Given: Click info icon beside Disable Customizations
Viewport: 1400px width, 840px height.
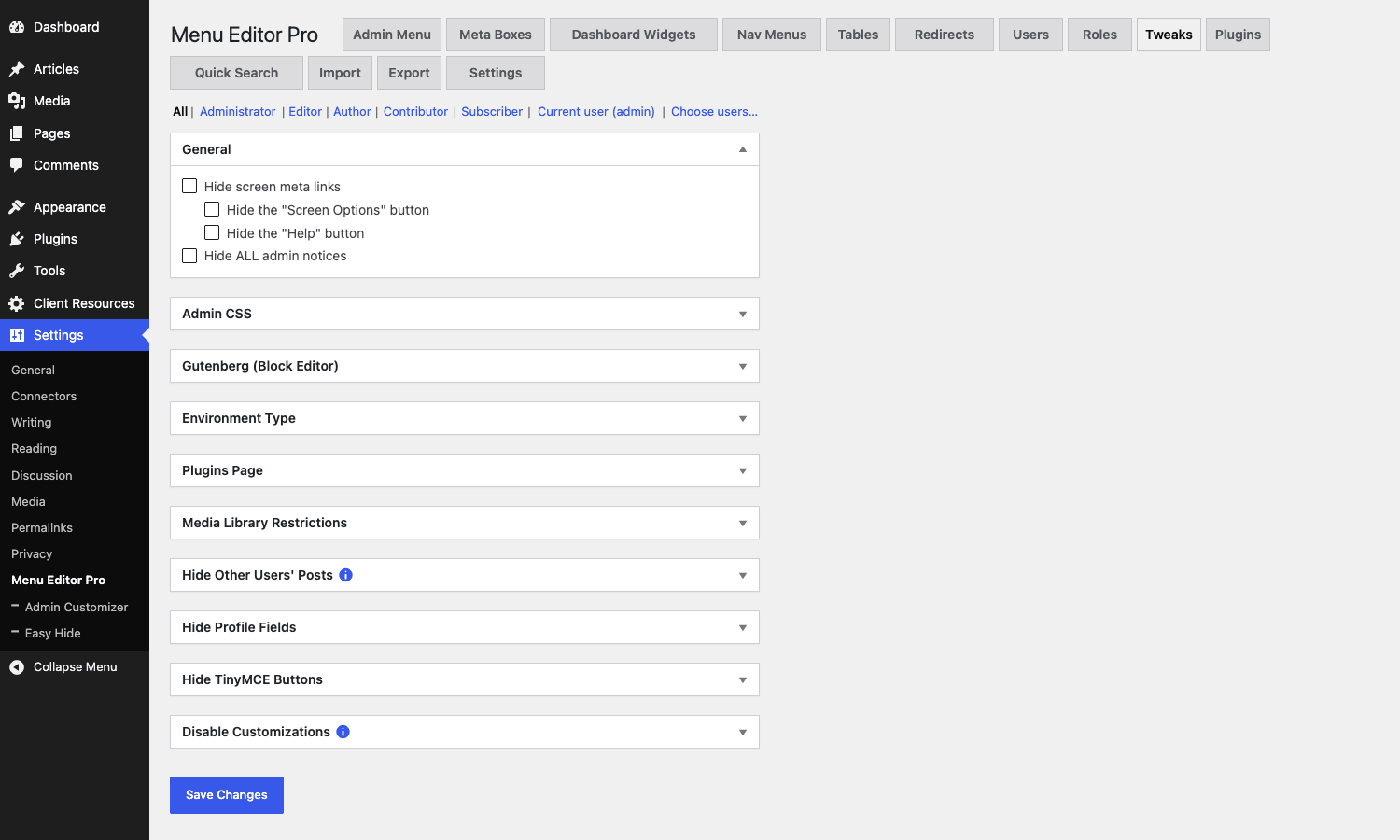Looking at the screenshot, I should click(x=343, y=732).
